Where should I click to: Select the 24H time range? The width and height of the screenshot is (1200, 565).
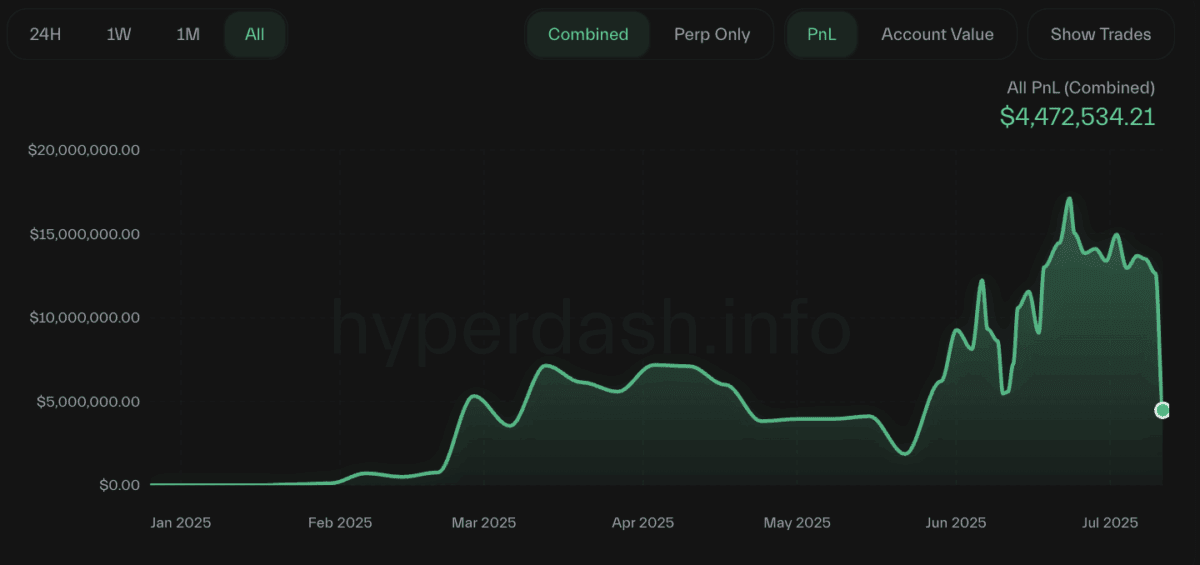point(46,34)
